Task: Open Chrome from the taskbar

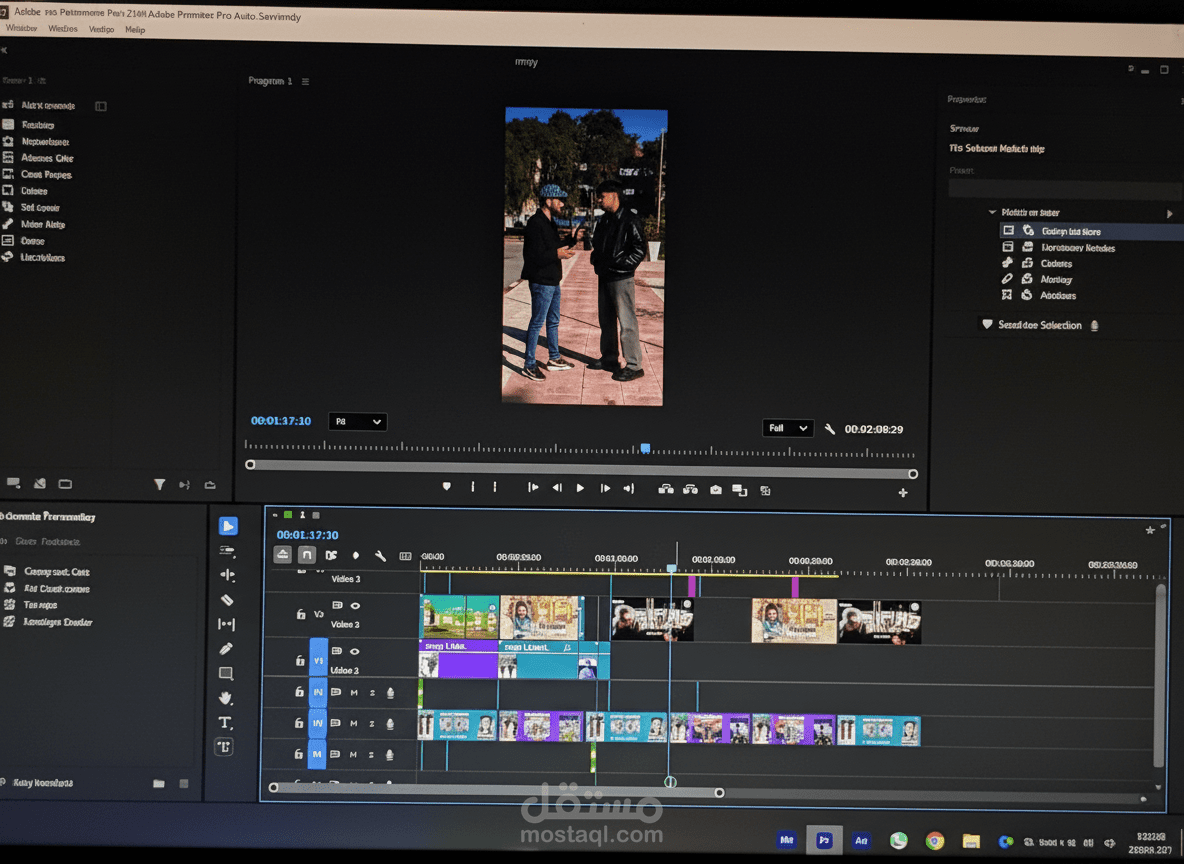Action: pos(935,841)
